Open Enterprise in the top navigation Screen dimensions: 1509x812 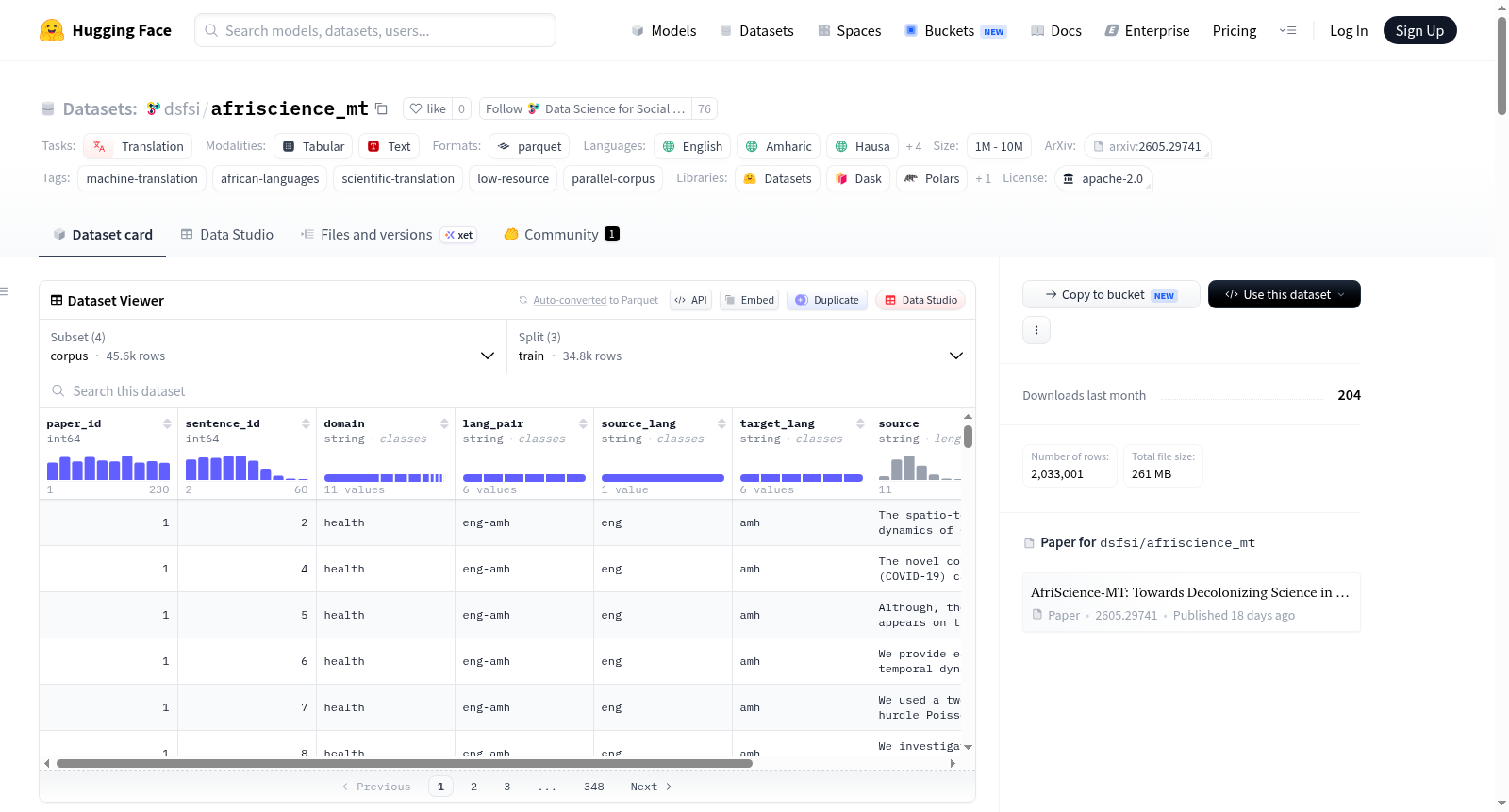pyautogui.click(x=1147, y=30)
